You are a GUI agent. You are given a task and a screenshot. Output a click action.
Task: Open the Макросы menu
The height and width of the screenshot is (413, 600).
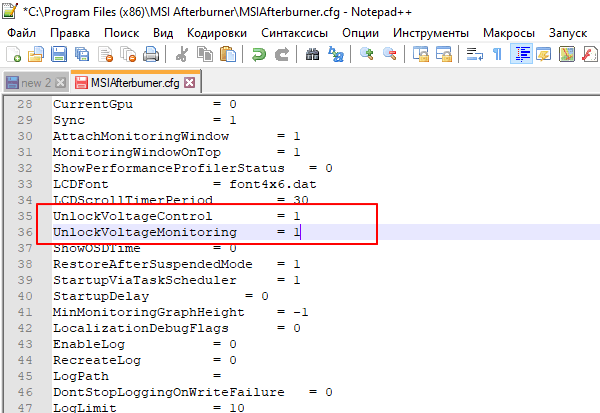(509, 33)
